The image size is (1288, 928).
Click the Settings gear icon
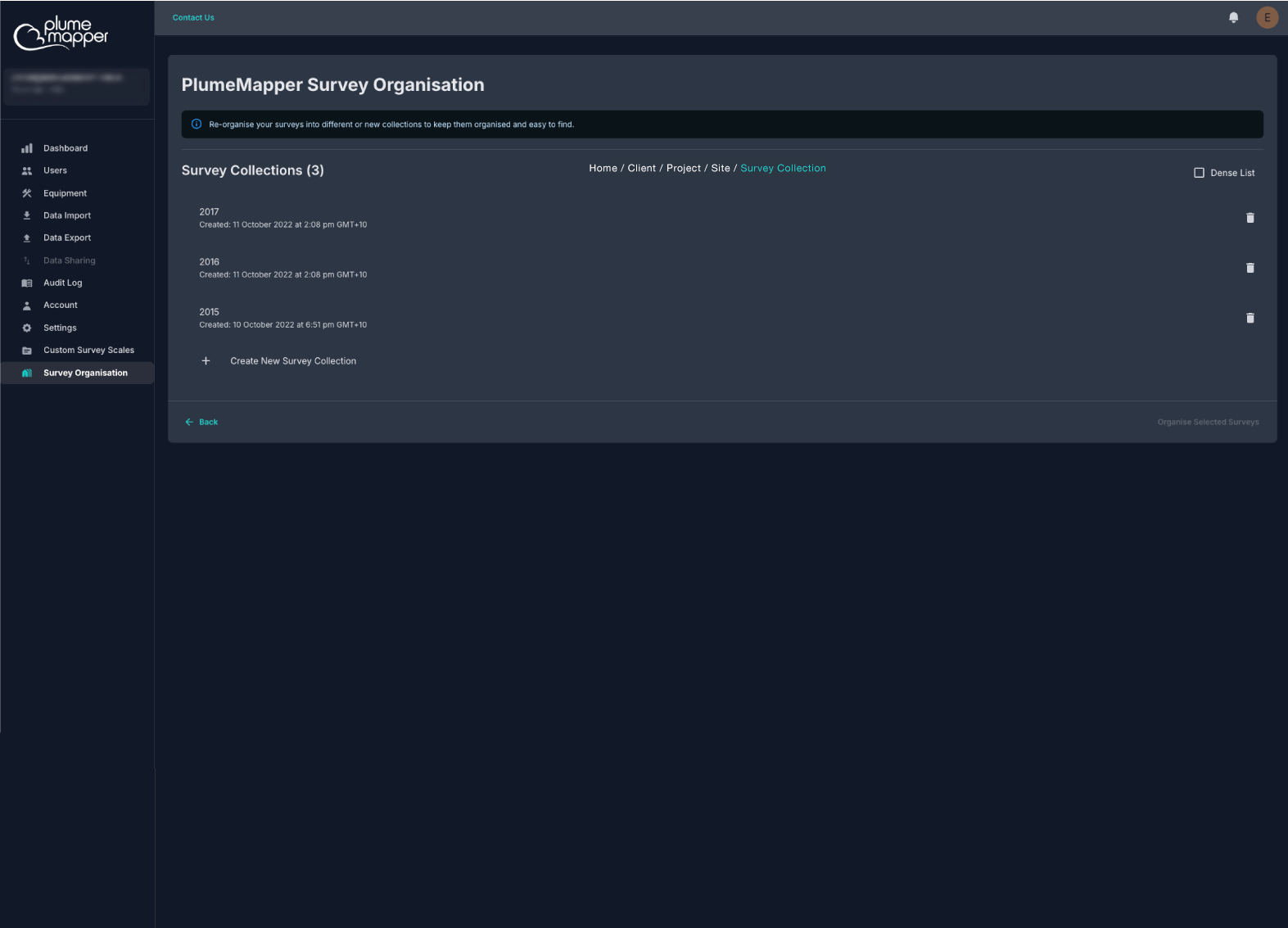click(x=27, y=328)
